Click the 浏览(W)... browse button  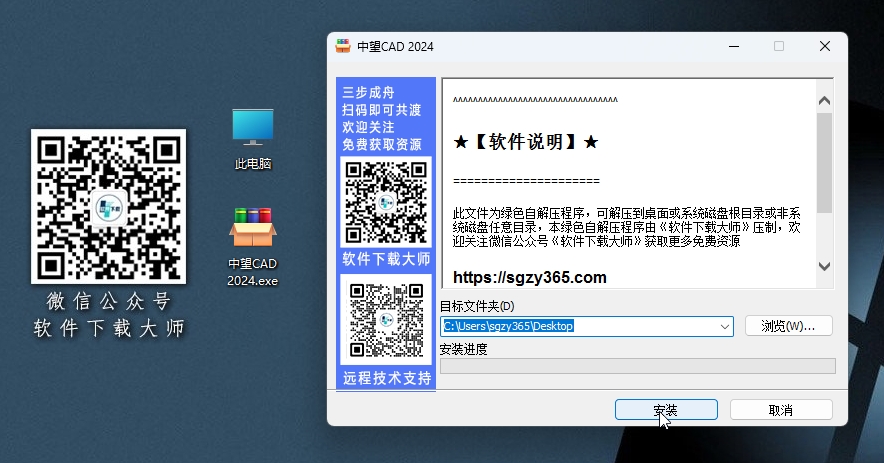pyautogui.click(x=788, y=326)
